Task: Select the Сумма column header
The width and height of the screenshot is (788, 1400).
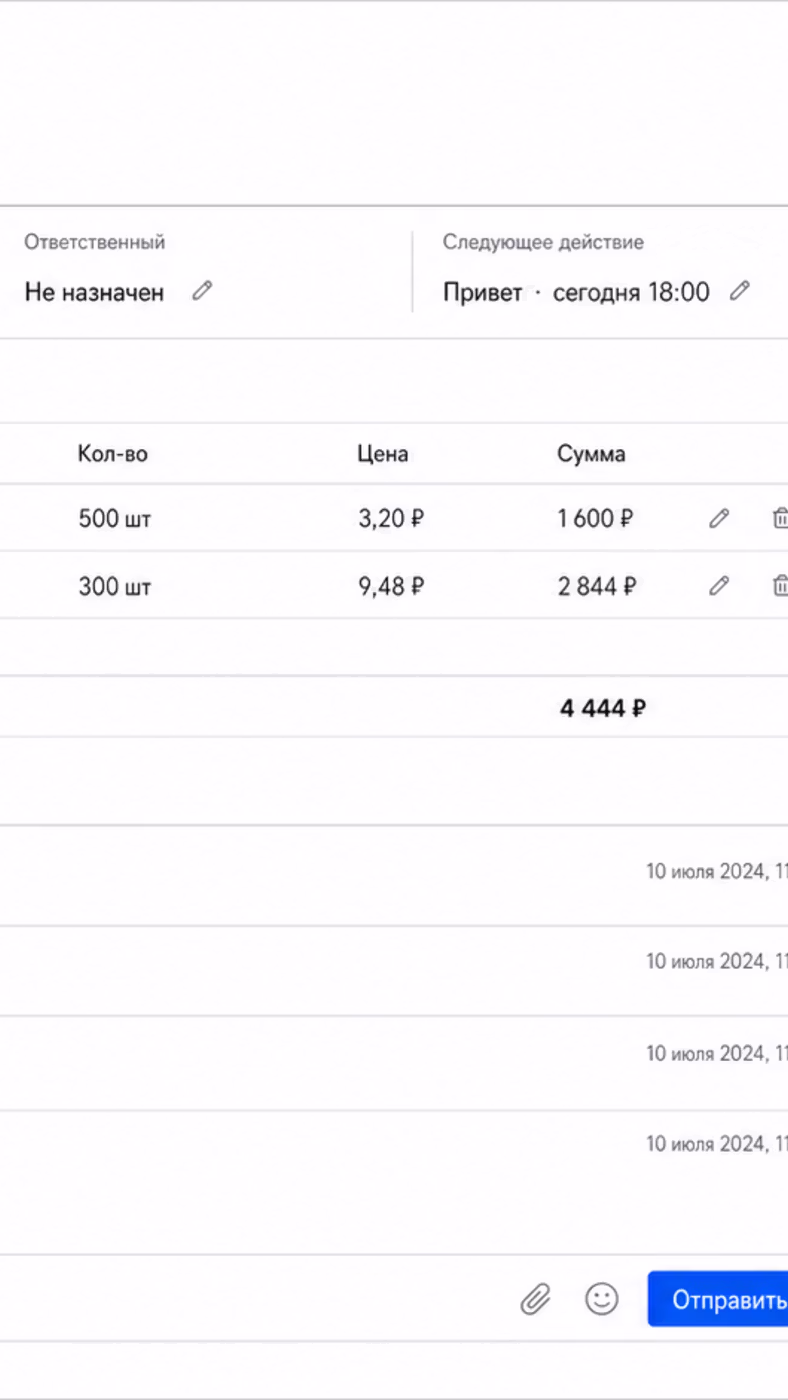Action: point(591,454)
